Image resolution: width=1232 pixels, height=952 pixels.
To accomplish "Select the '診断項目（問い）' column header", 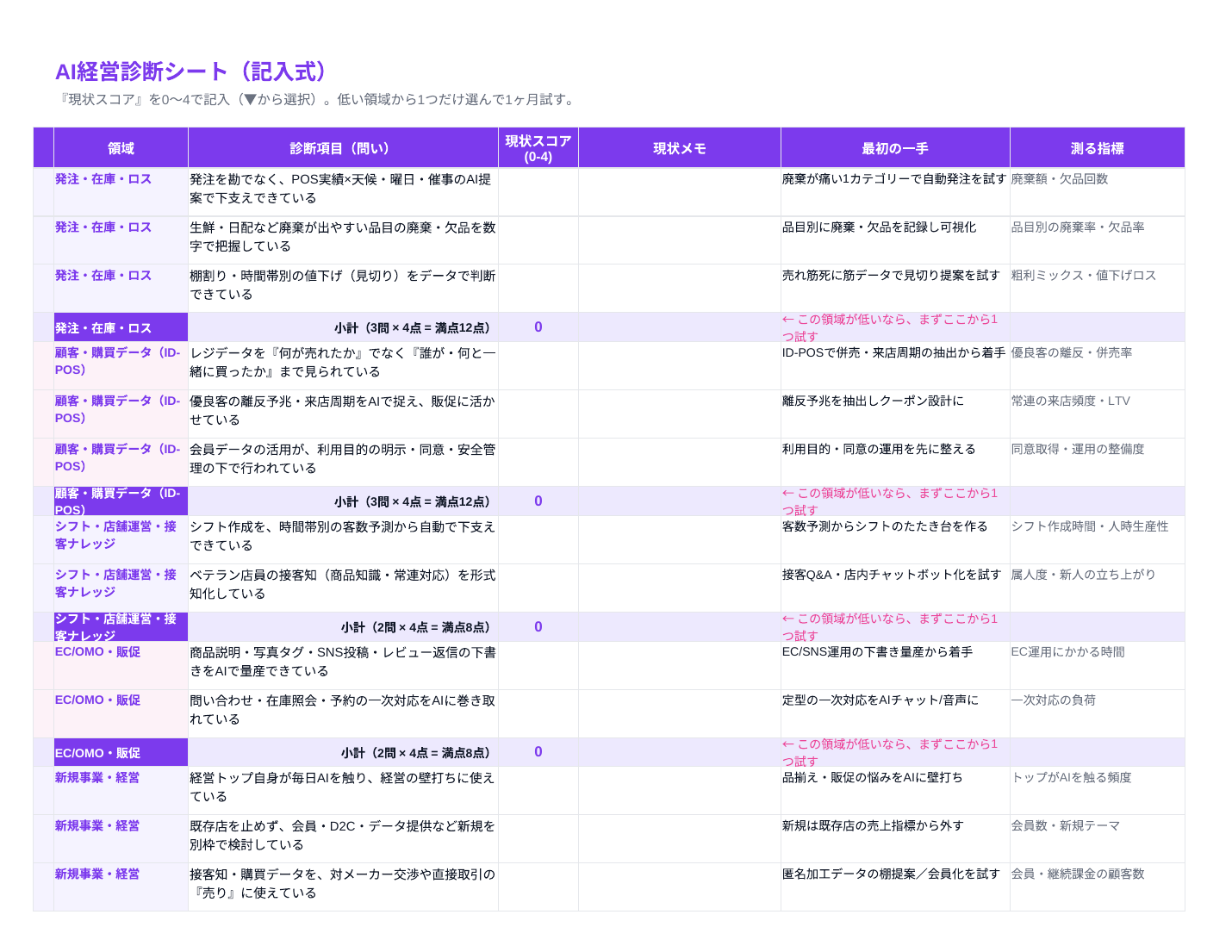I will coord(343,148).
